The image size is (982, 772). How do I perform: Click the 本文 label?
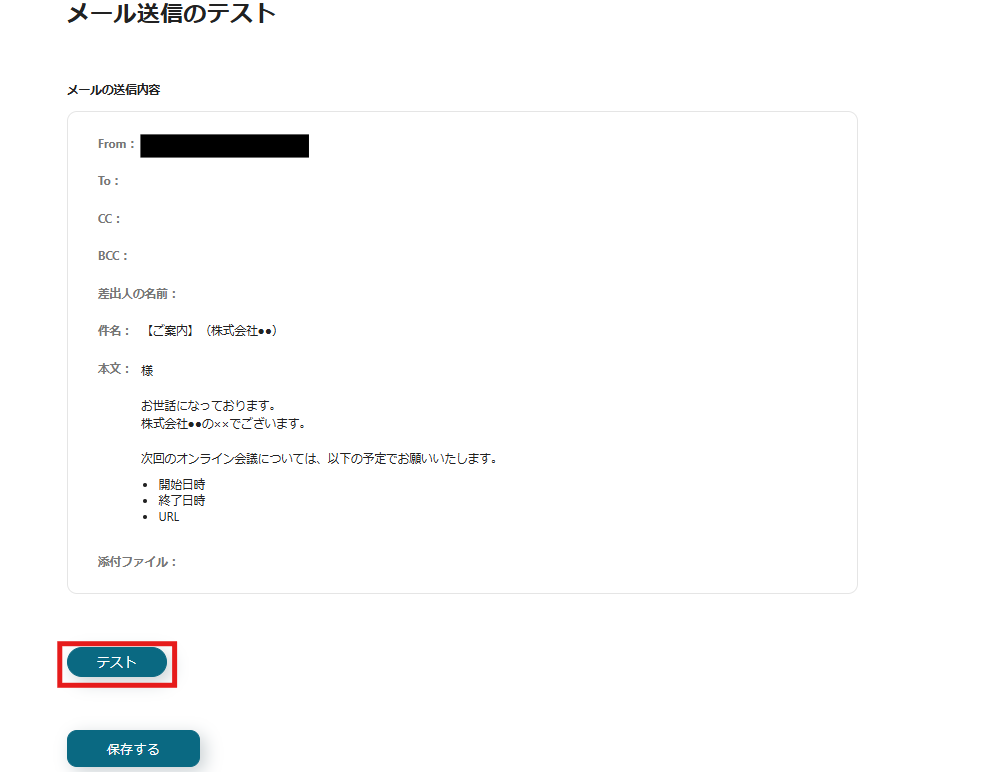[114, 369]
